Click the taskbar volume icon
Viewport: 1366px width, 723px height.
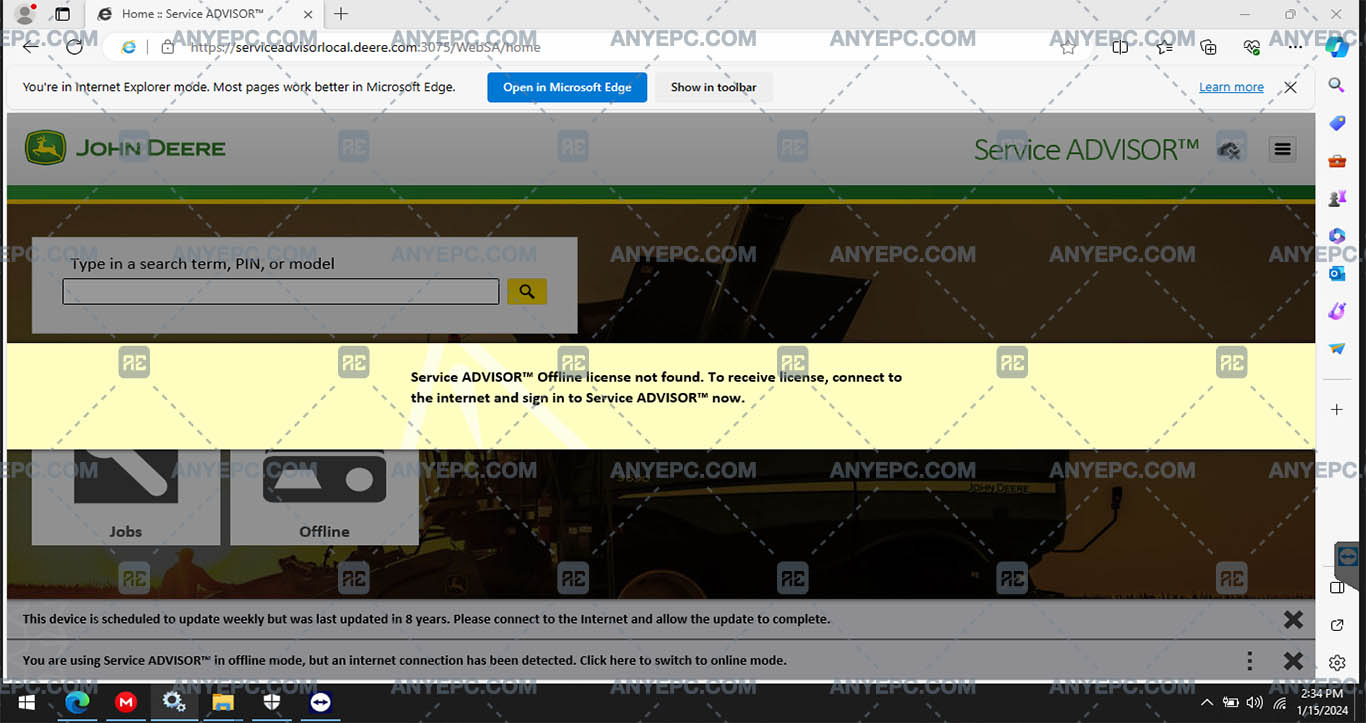1255,703
